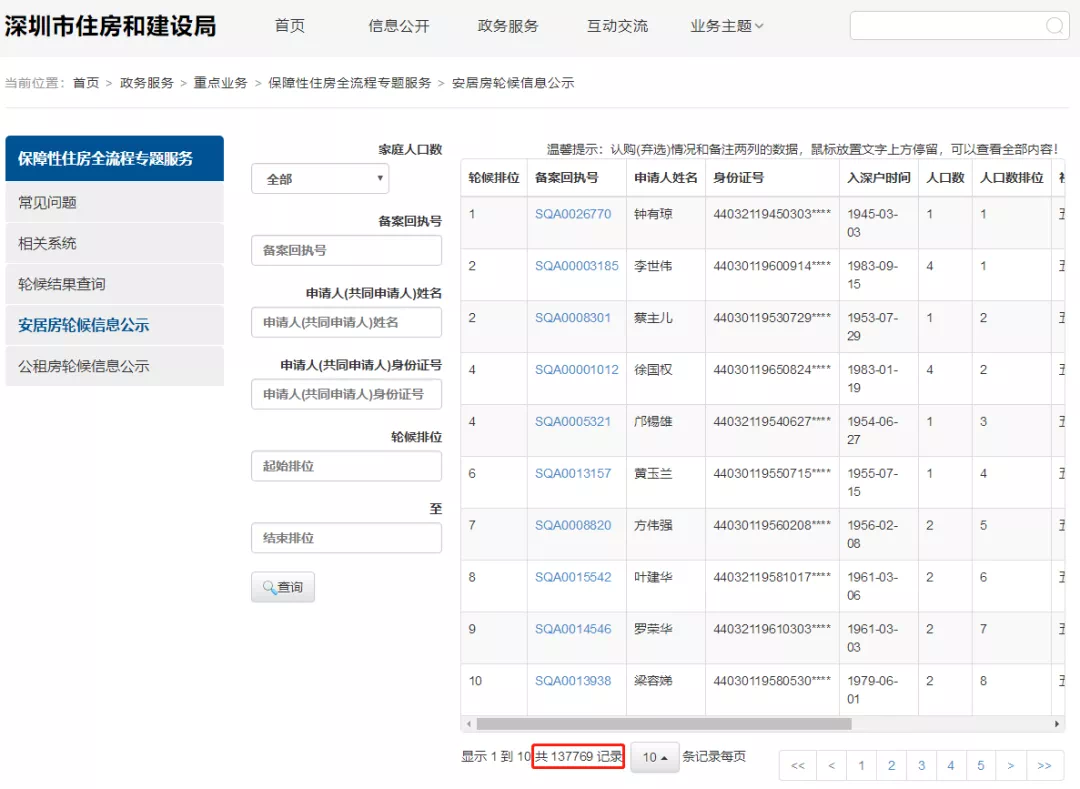The image size is (1080, 789).
Task: Expand the 业务主题 menu in top navigation
Action: pos(726,26)
